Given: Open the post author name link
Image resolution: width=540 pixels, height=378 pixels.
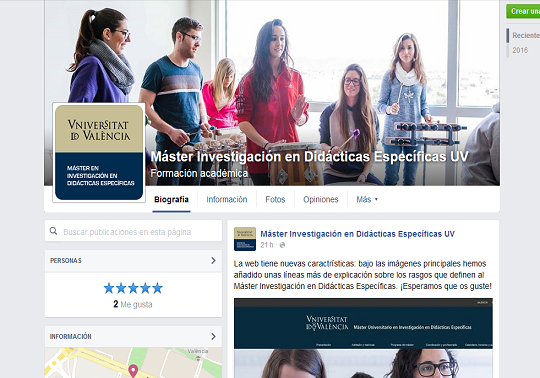Looking at the screenshot, I should pos(357,234).
